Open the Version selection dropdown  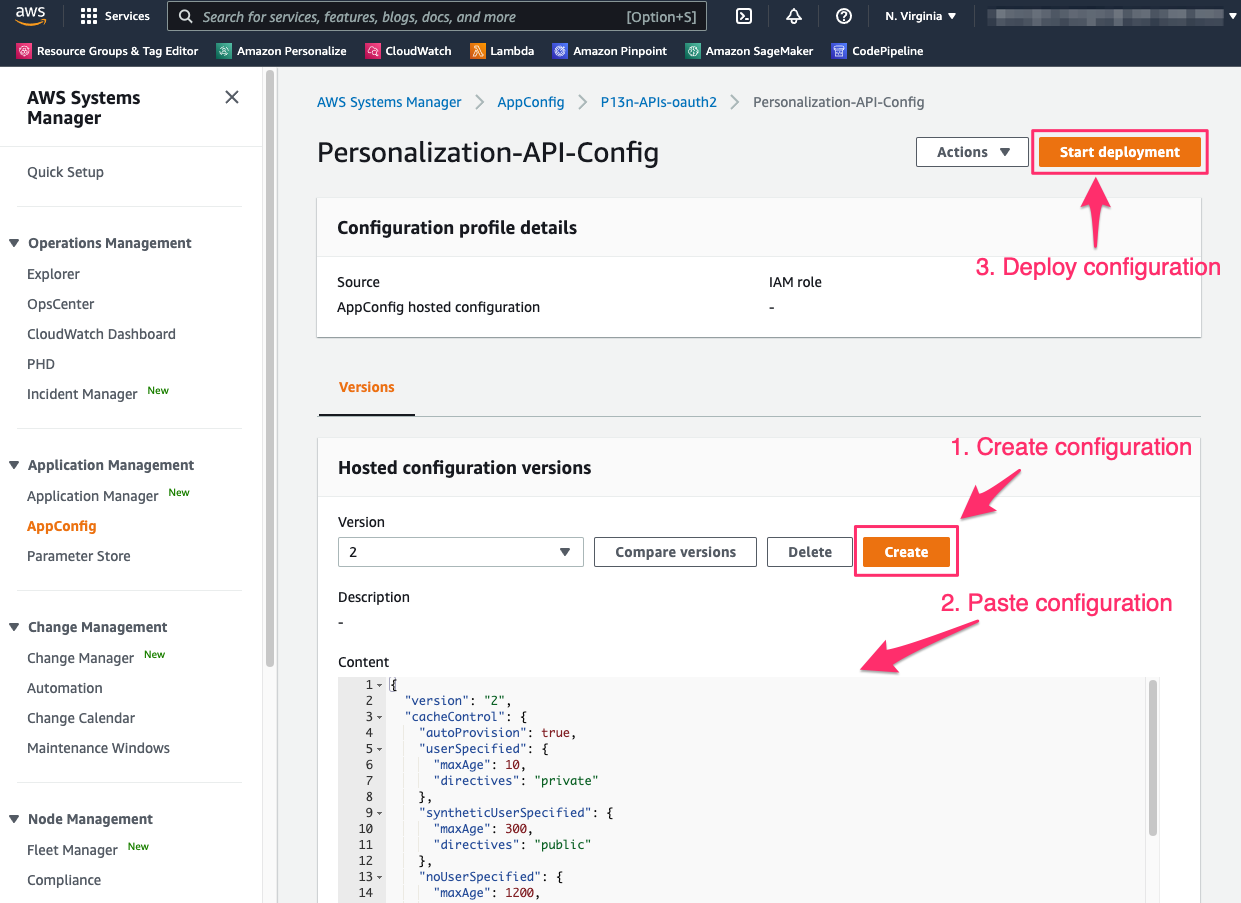pos(461,552)
